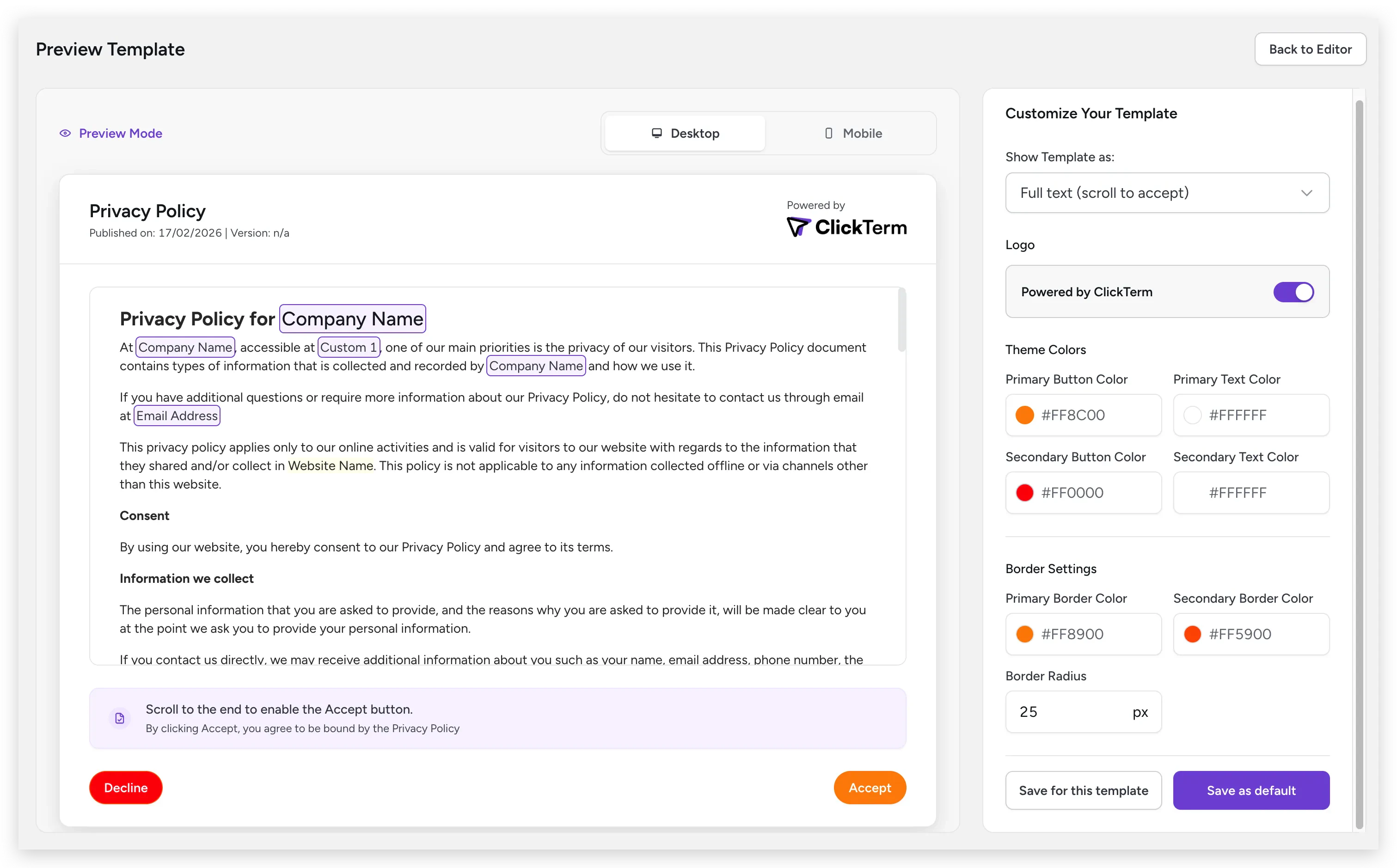1397x868 pixels.
Task: Click the Secondary Button Color red swatch
Action: pyautogui.click(x=1025, y=492)
